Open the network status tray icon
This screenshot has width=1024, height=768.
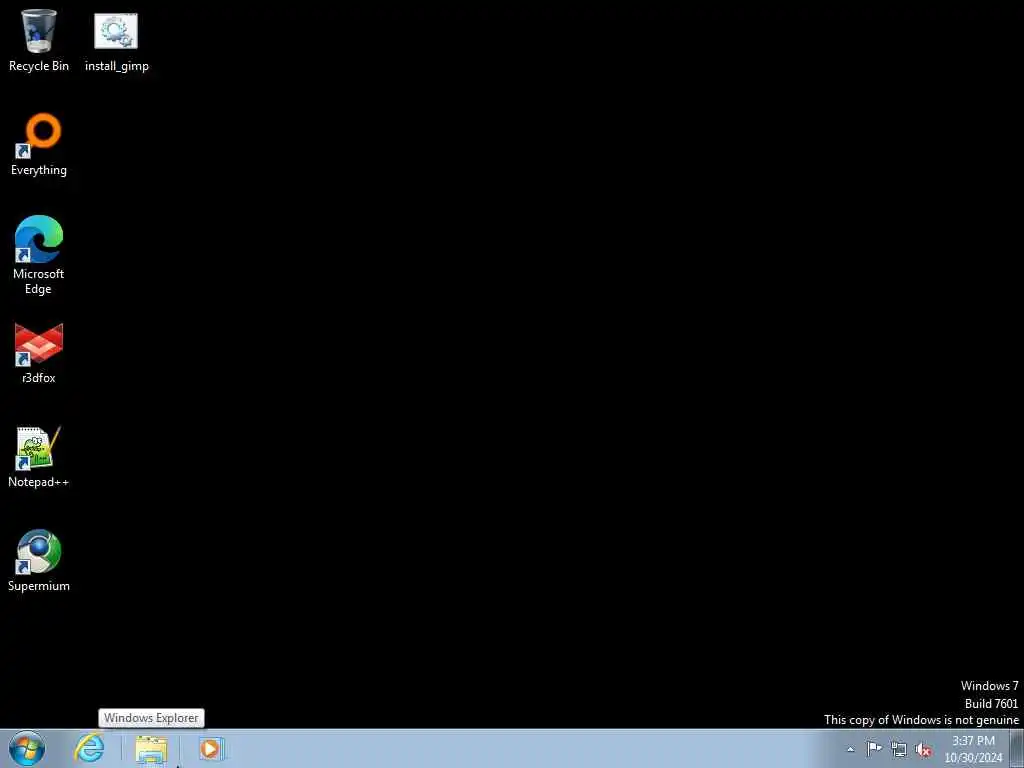(899, 750)
